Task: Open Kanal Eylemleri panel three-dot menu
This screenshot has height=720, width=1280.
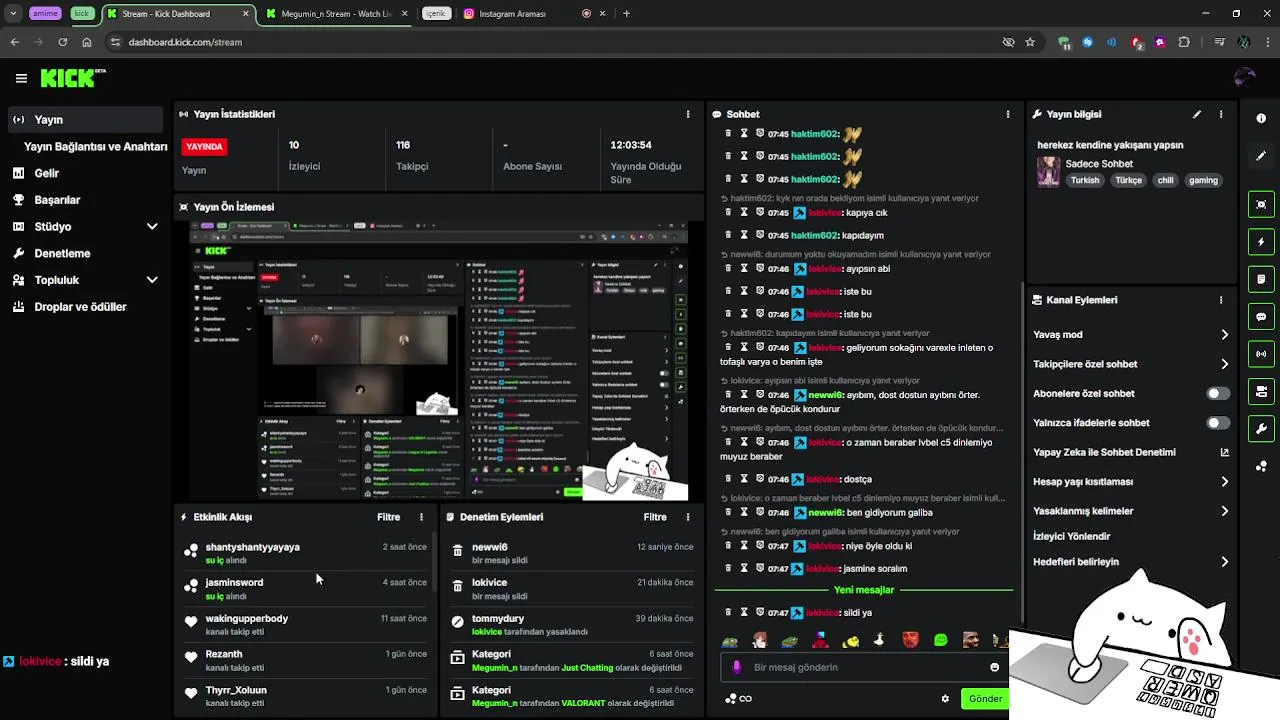Action: 1221,300
